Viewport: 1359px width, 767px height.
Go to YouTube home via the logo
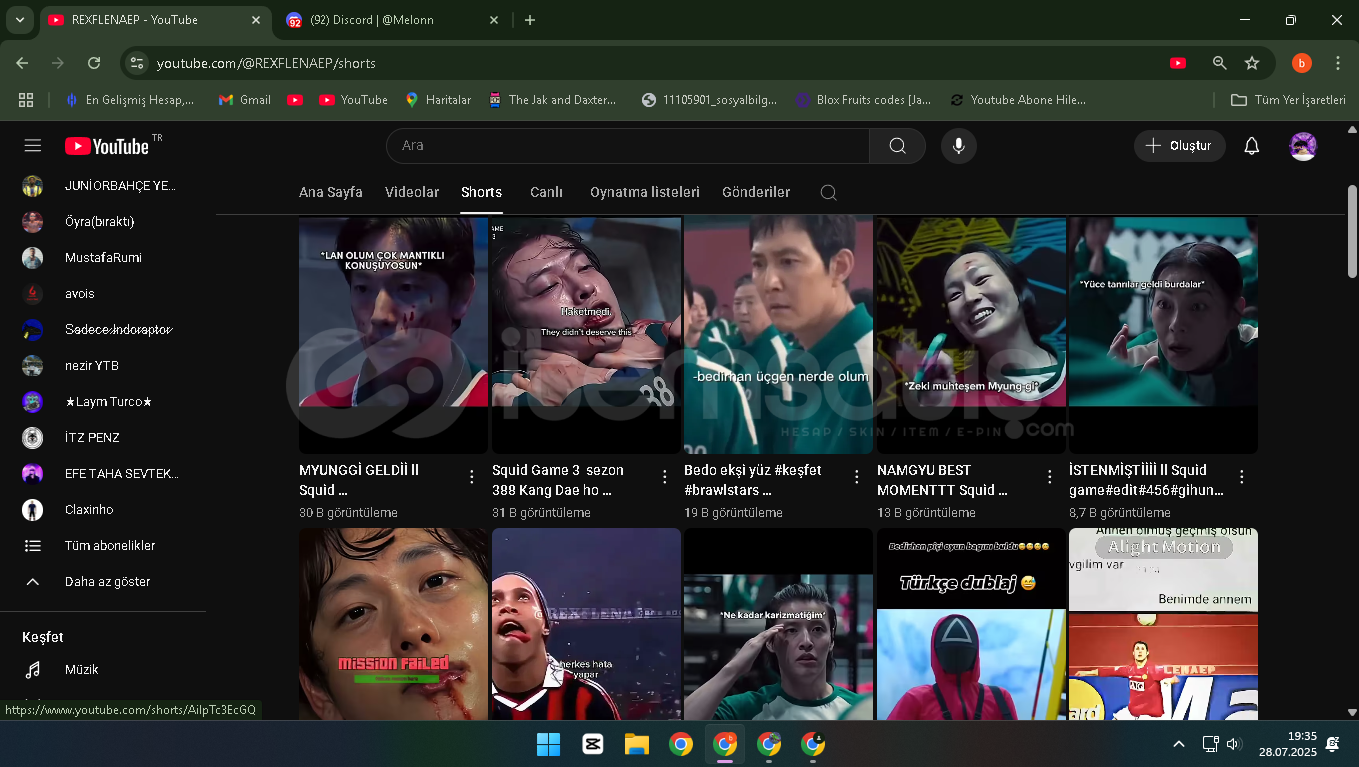point(107,146)
